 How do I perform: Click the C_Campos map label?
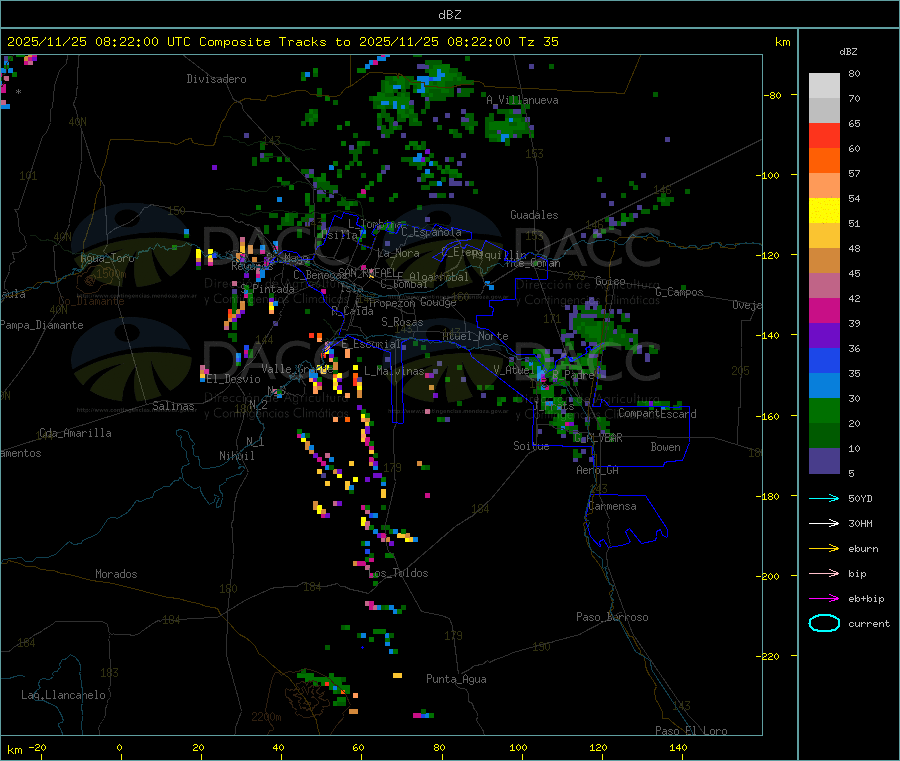679,292
